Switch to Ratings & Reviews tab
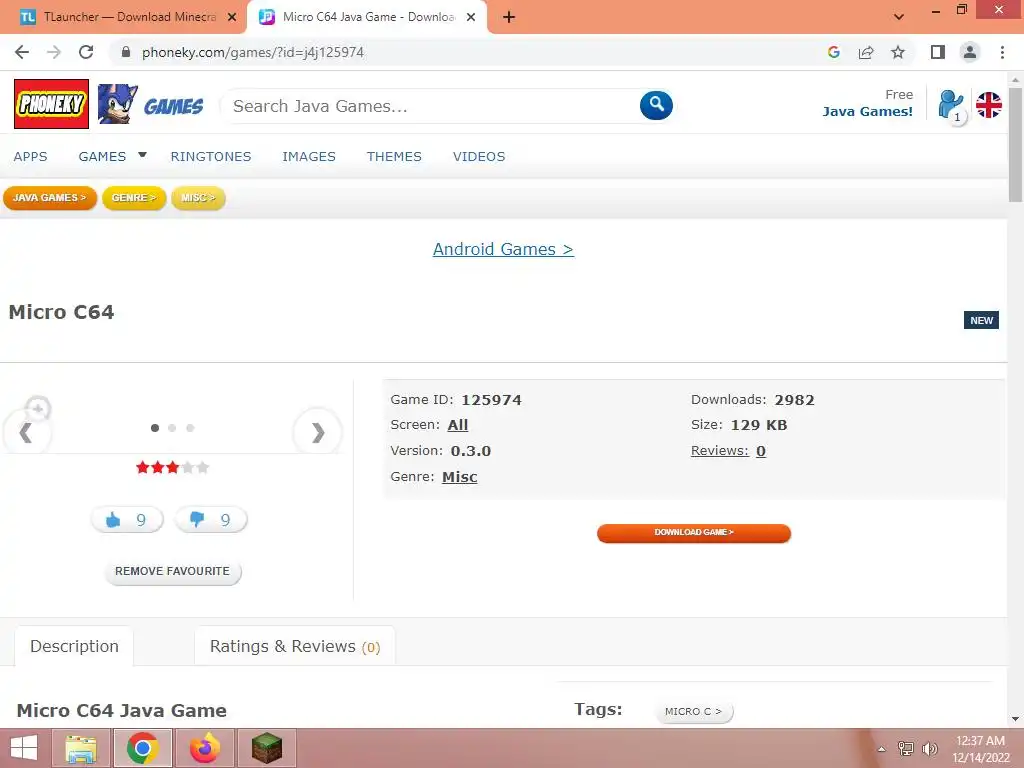 (x=295, y=647)
